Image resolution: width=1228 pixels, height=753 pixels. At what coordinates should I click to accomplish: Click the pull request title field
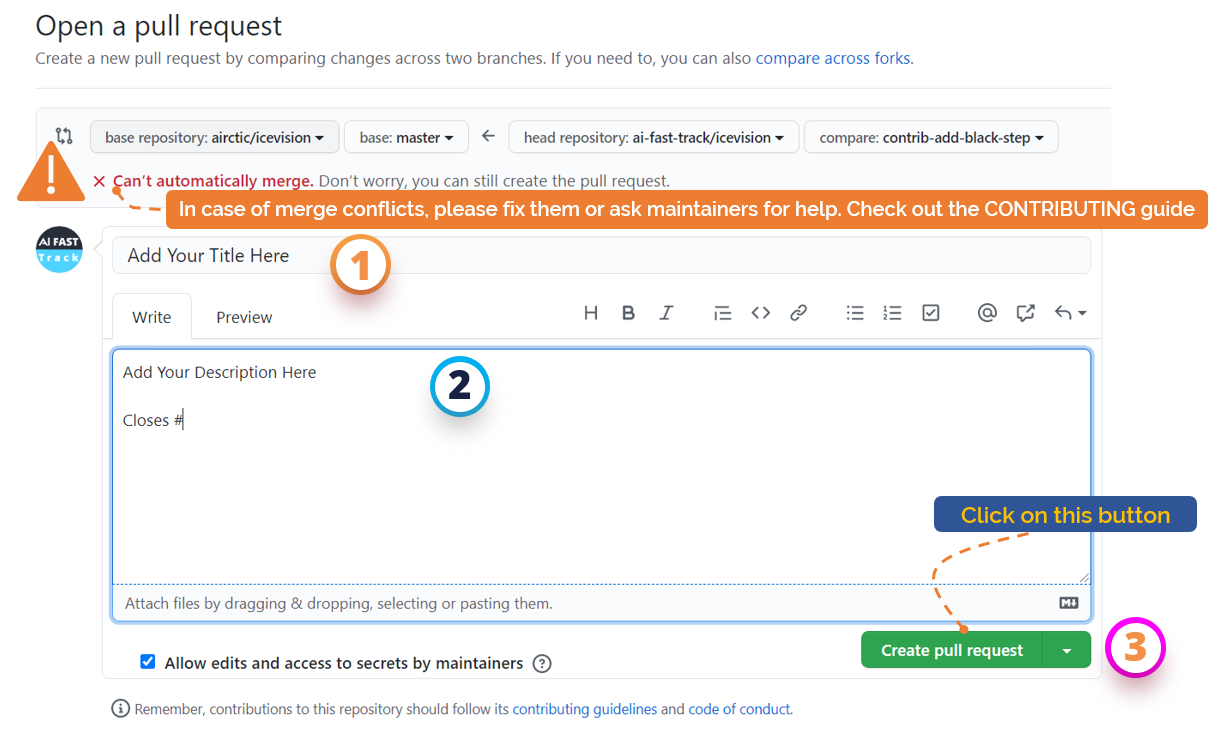point(600,256)
